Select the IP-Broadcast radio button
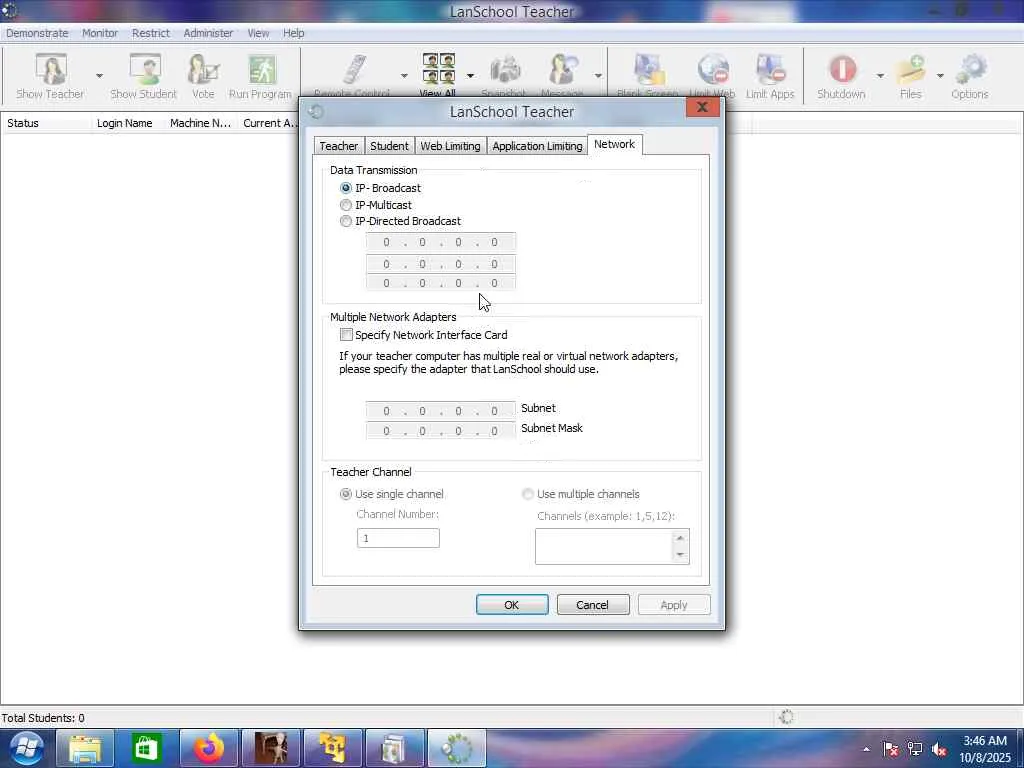1024x768 pixels. coord(346,188)
